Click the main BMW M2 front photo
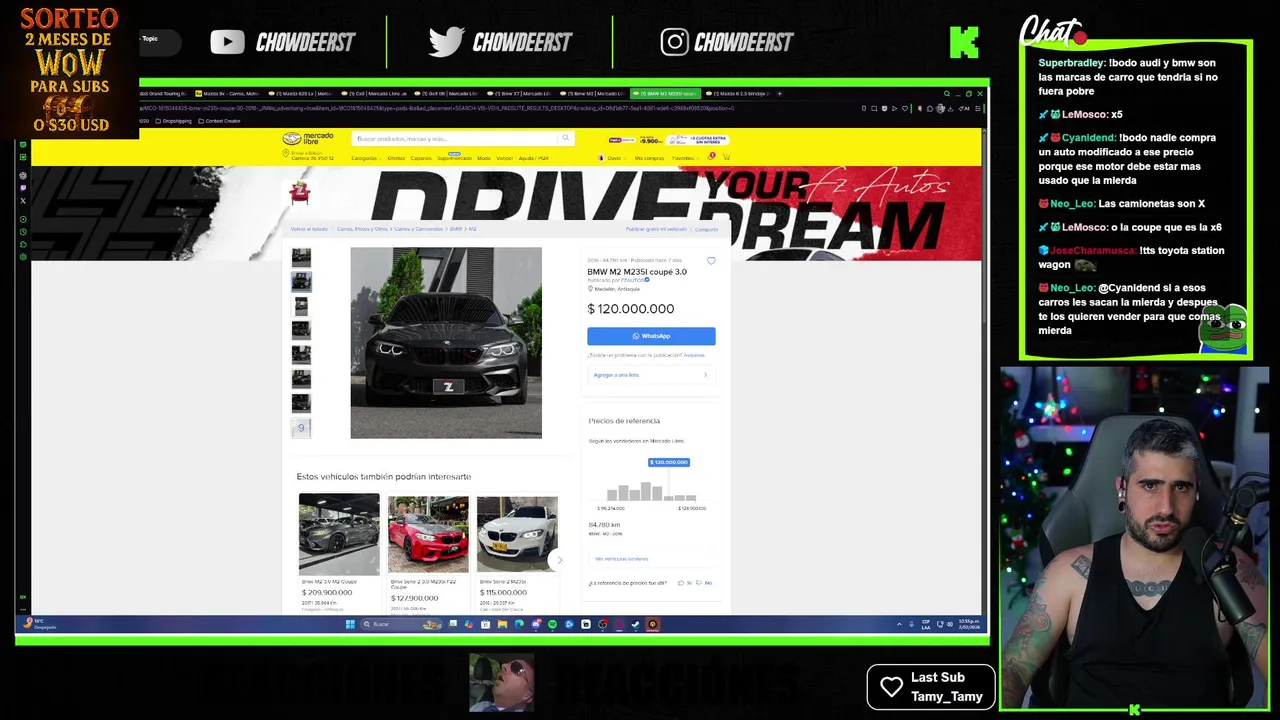This screenshot has height=720, width=1280. 446,343
